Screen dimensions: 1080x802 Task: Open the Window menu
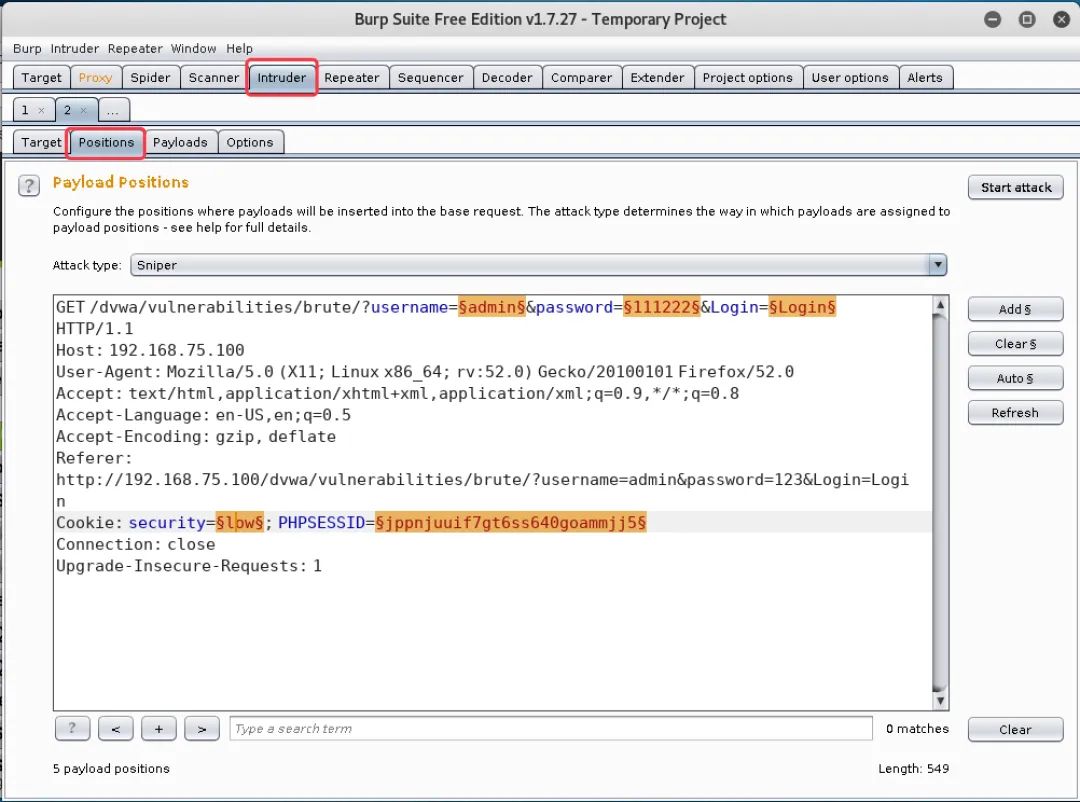[194, 48]
